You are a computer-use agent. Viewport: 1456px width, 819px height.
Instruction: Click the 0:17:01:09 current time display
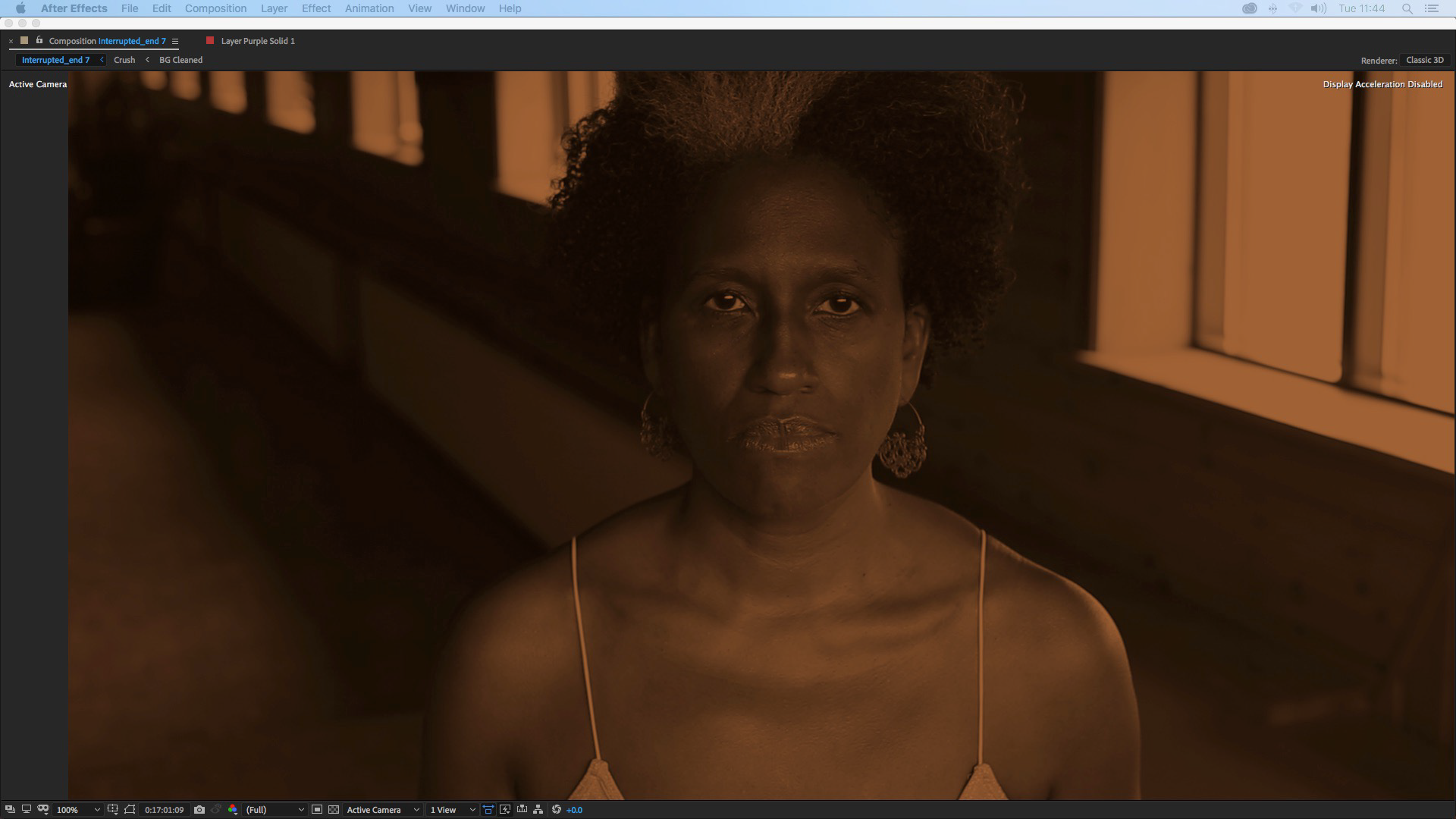click(x=164, y=810)
